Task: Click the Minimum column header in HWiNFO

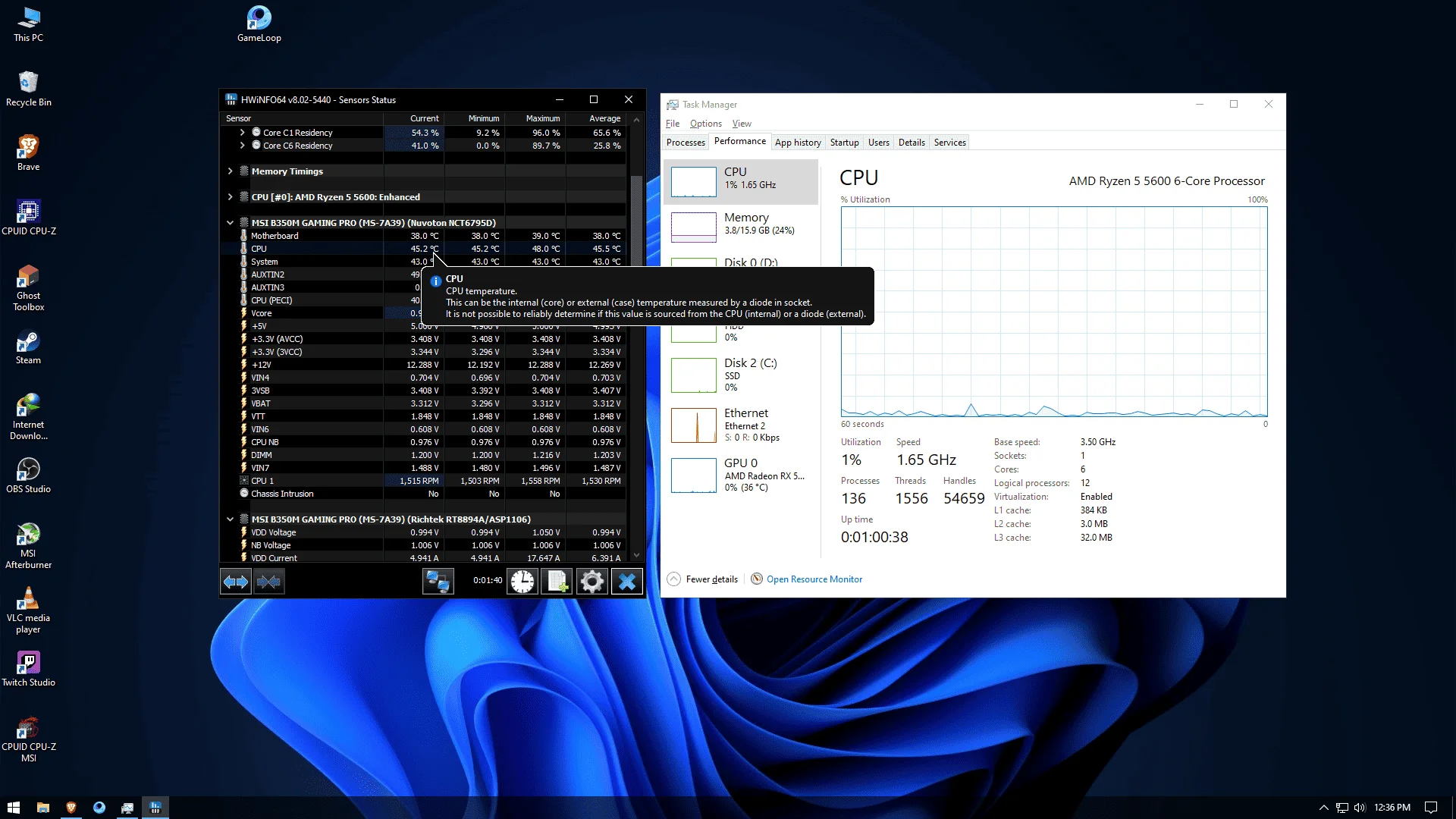Action: click(475, 118)
